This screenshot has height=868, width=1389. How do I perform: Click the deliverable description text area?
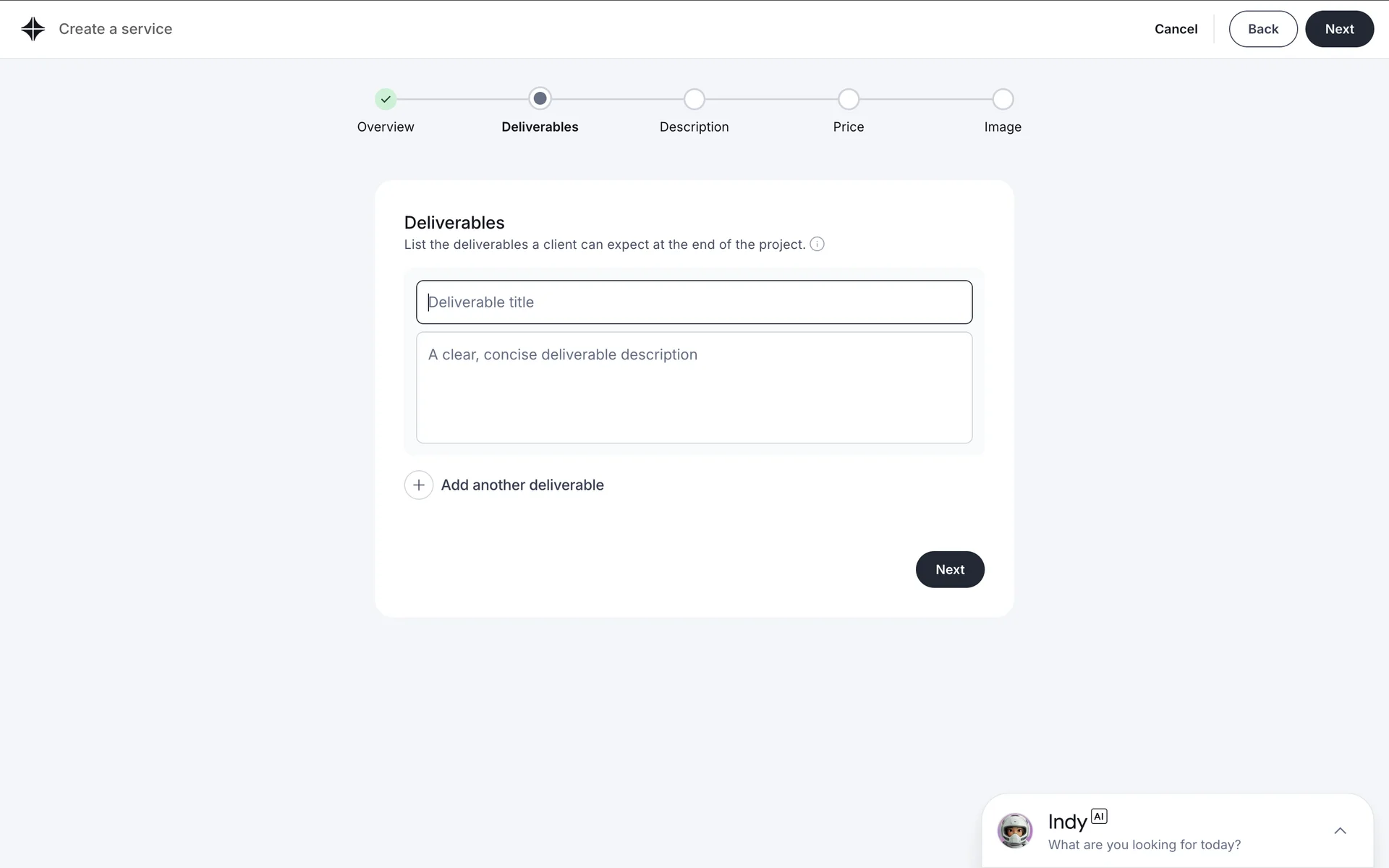coord(694,387)
